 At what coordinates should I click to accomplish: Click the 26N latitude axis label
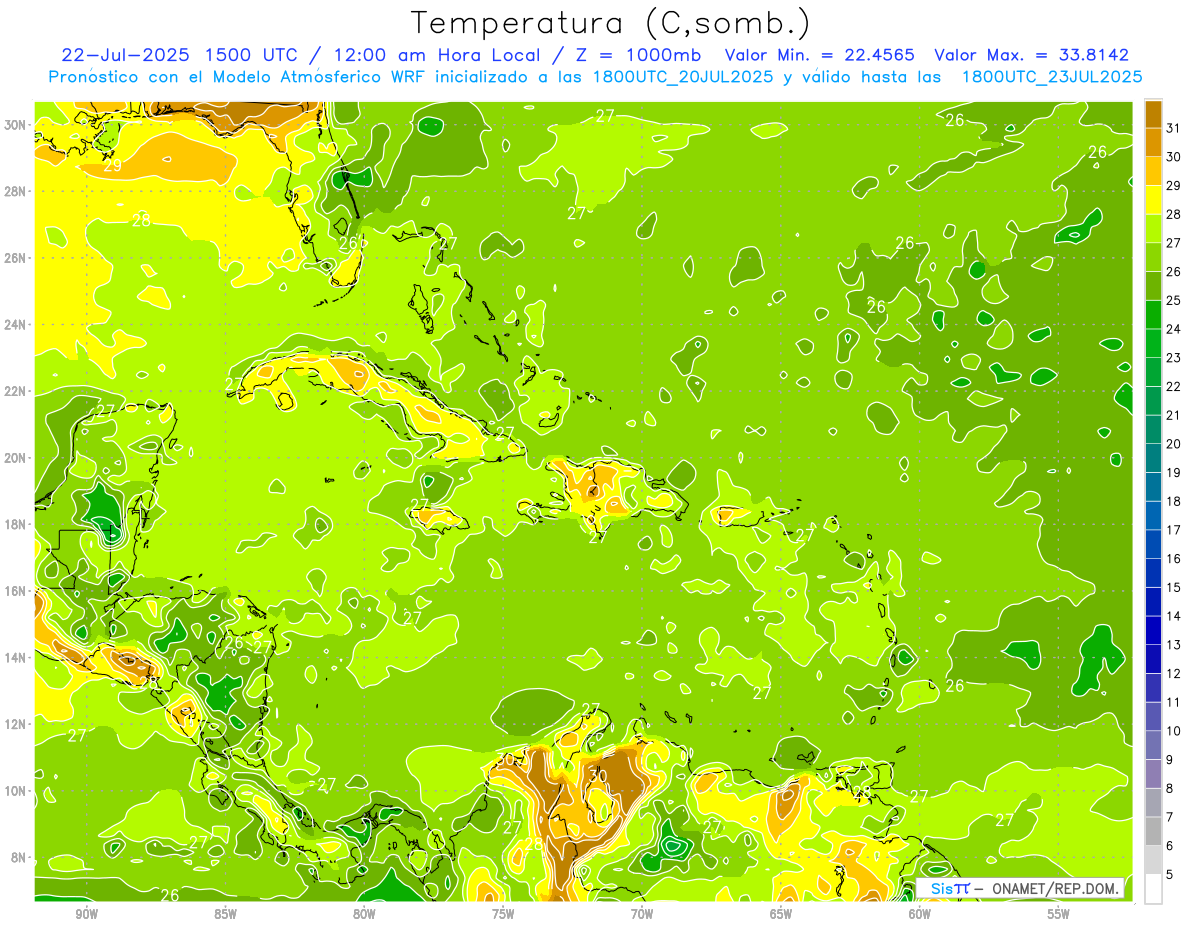point(15,257)
